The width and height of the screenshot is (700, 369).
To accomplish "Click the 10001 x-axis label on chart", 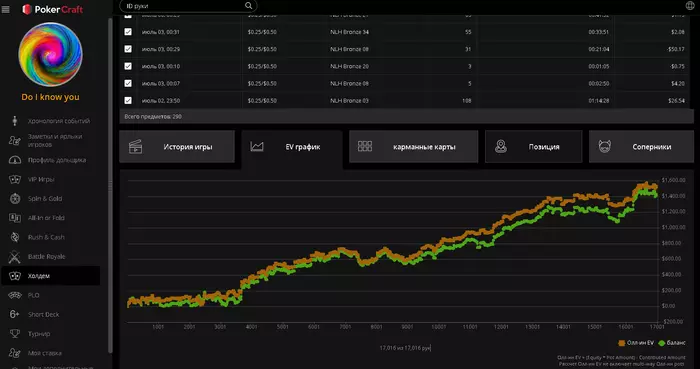I will pyautogui.click(x=439, y=327).
